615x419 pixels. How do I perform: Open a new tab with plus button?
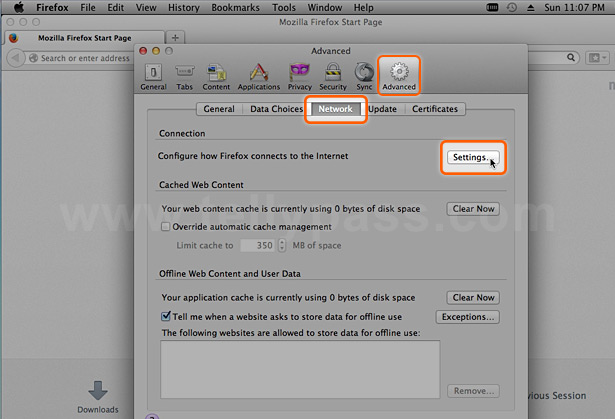click(x=175, y=38)
